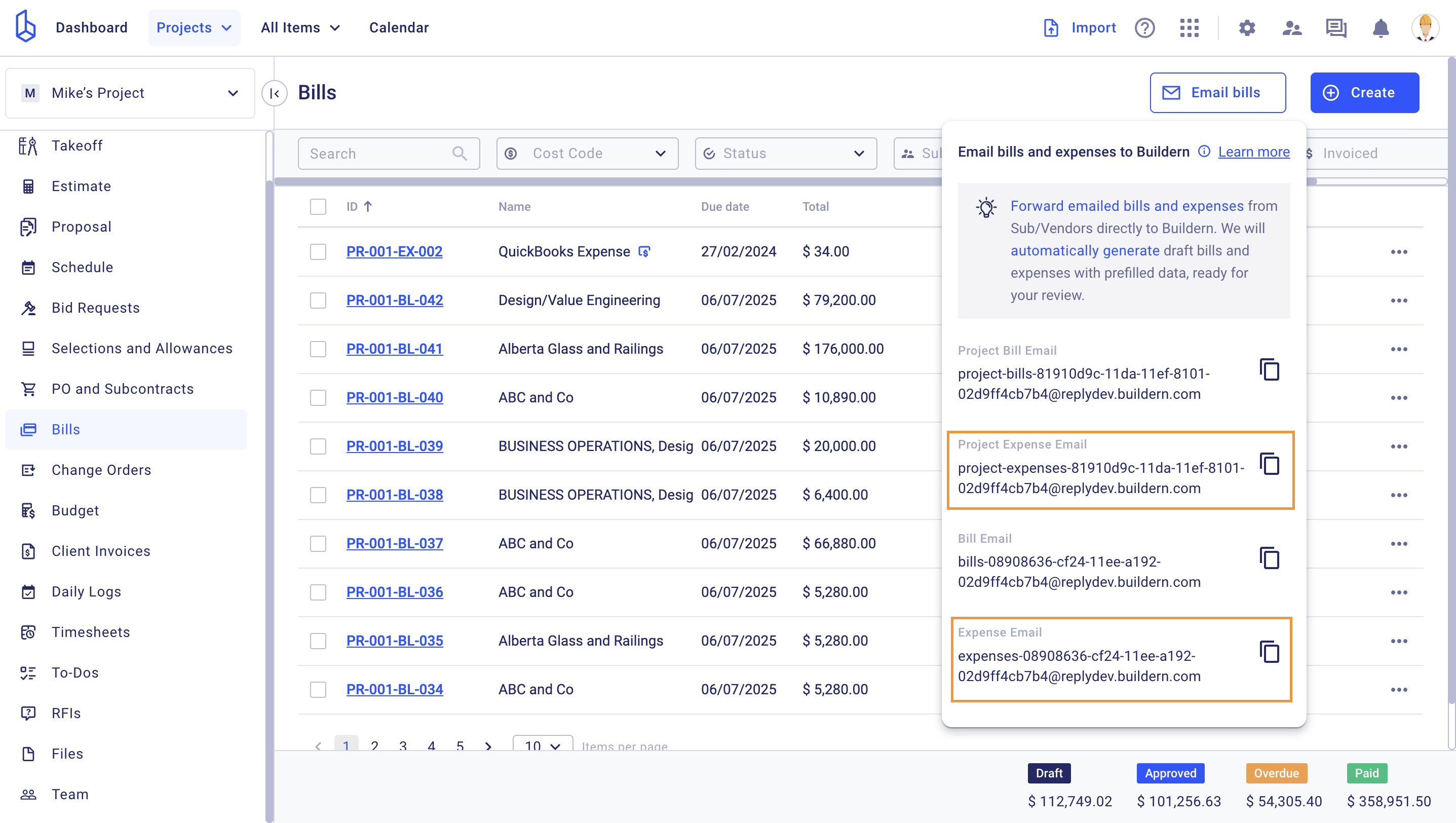Expand the All Items dropdown
Screen dimensions: 1456x823
(300, 28)
